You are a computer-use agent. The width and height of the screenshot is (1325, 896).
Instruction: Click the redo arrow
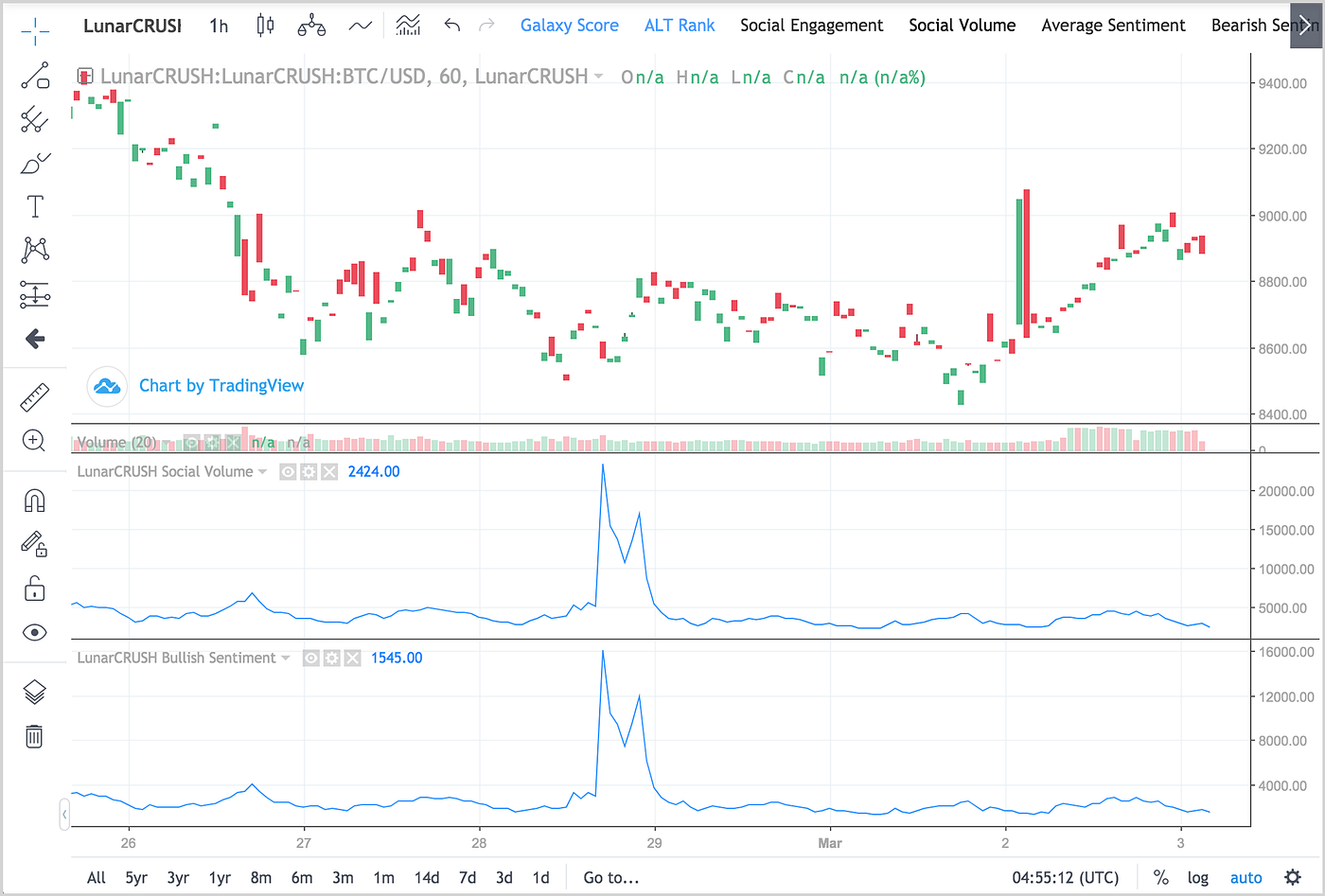(487, 26)
